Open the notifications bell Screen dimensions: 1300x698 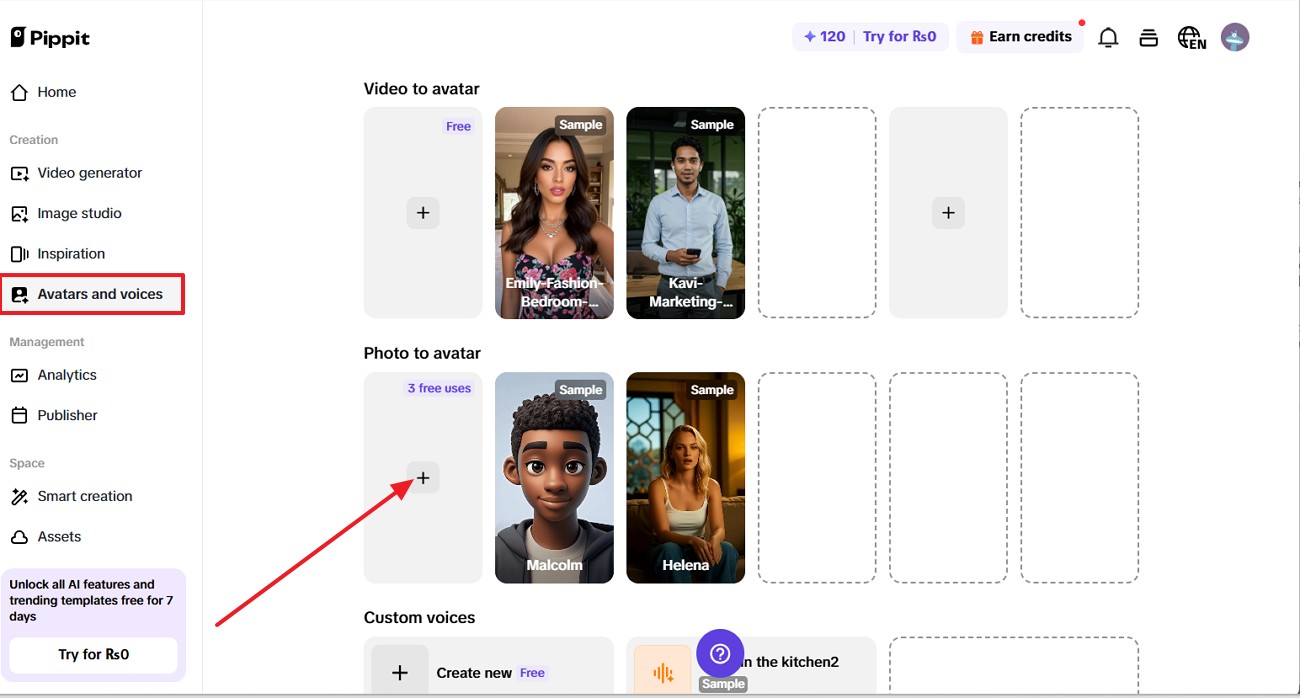coord(1108,38)
